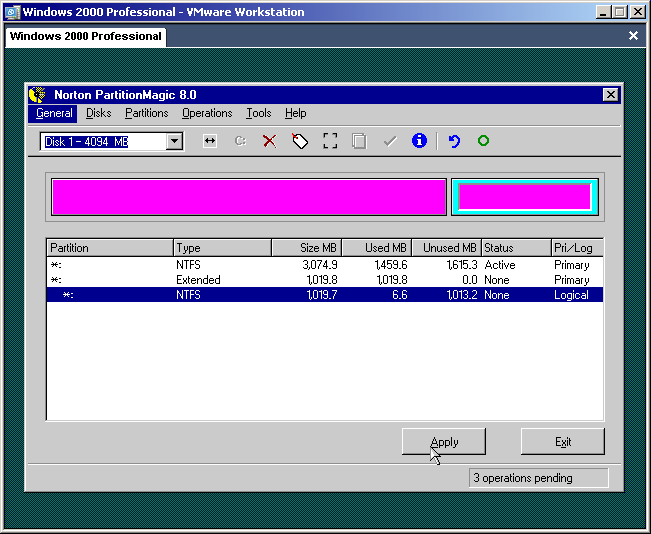Click the 3 operations pending status box
Viewport: 651px width, 534px height.
click(x=539, y=478)
